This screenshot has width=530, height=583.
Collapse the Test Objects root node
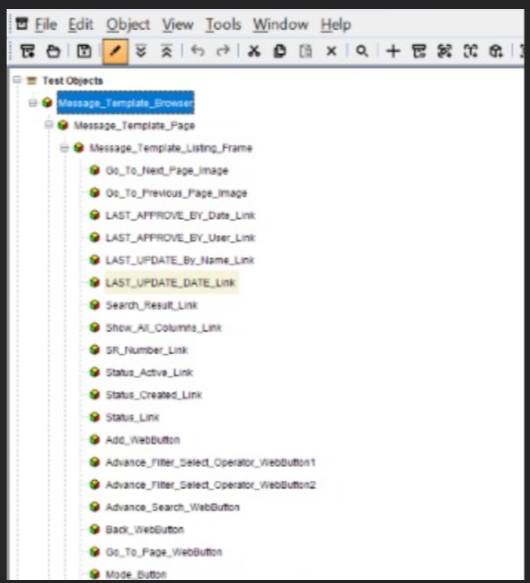17,80
